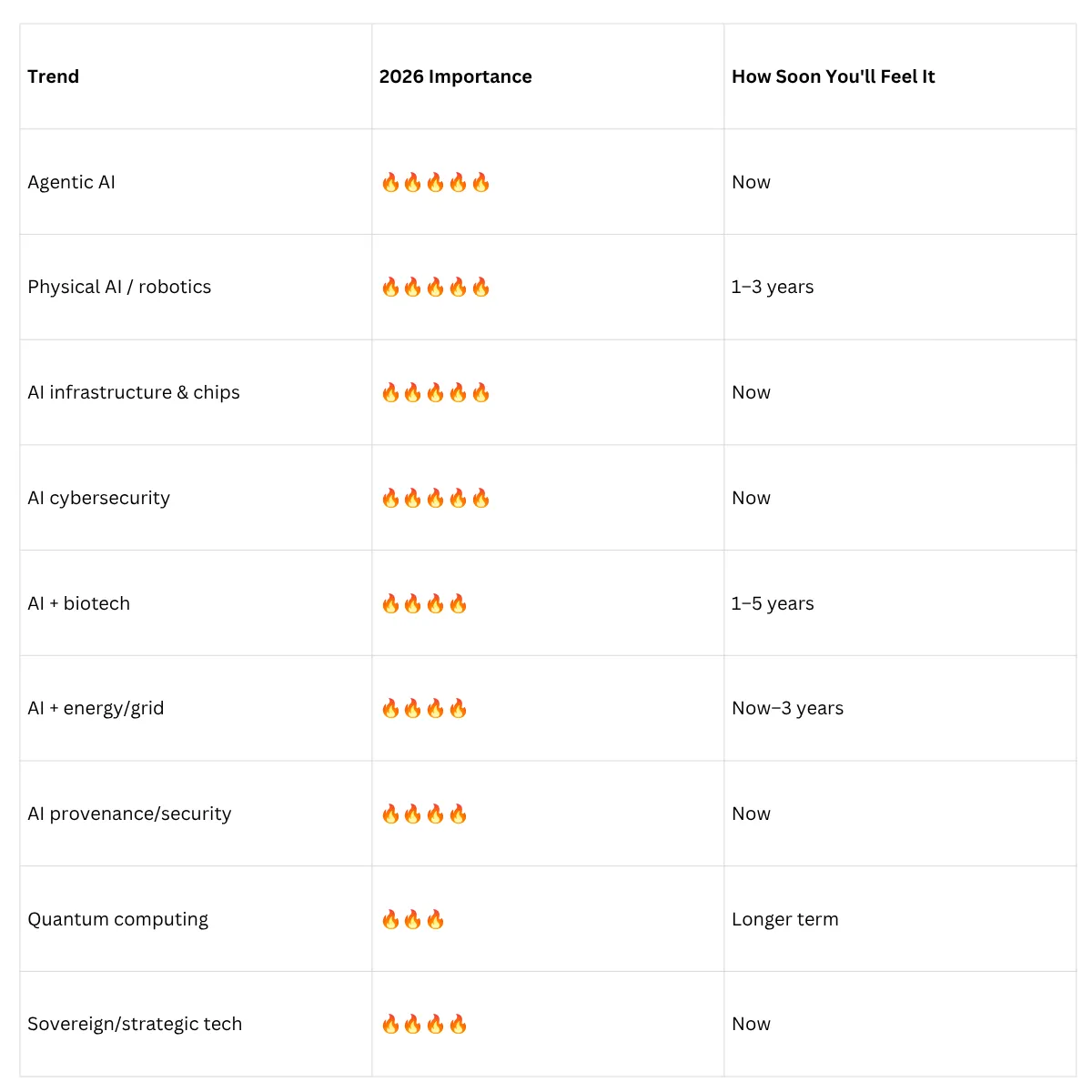Screen dimensions: 1092x1092
Task: Click the AI + energy/grid fire icons
Action: pos(424,708)
